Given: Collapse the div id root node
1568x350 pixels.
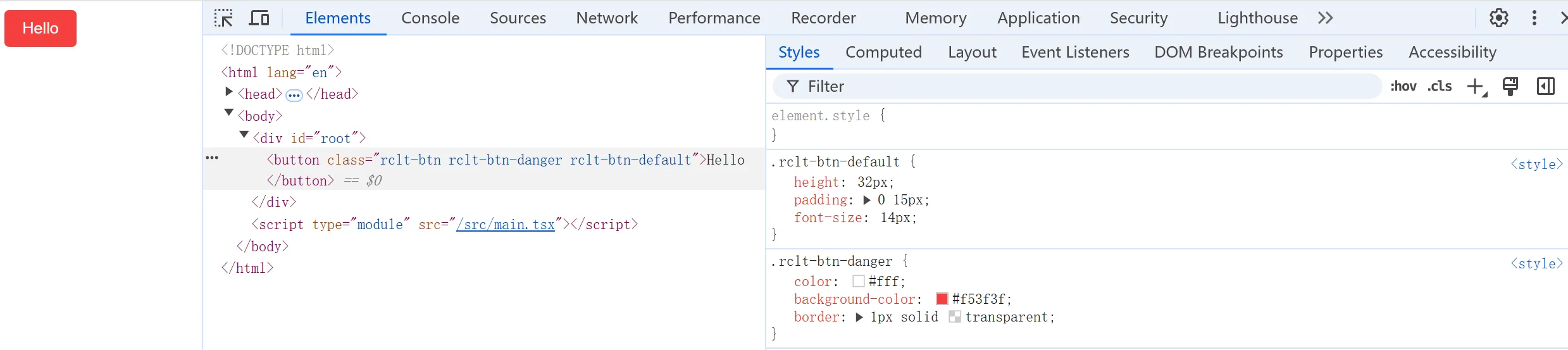Looking at the screenshot, I should click(x=244, y=135).
